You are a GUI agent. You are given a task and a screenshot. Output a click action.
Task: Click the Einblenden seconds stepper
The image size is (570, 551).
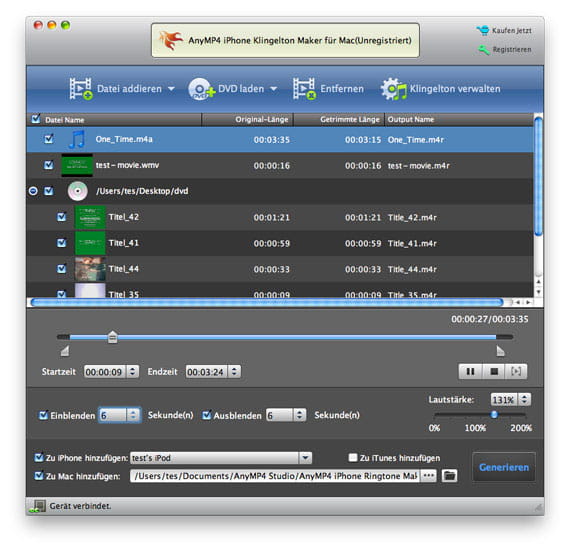pyautogui.click(x=133, y=415)
